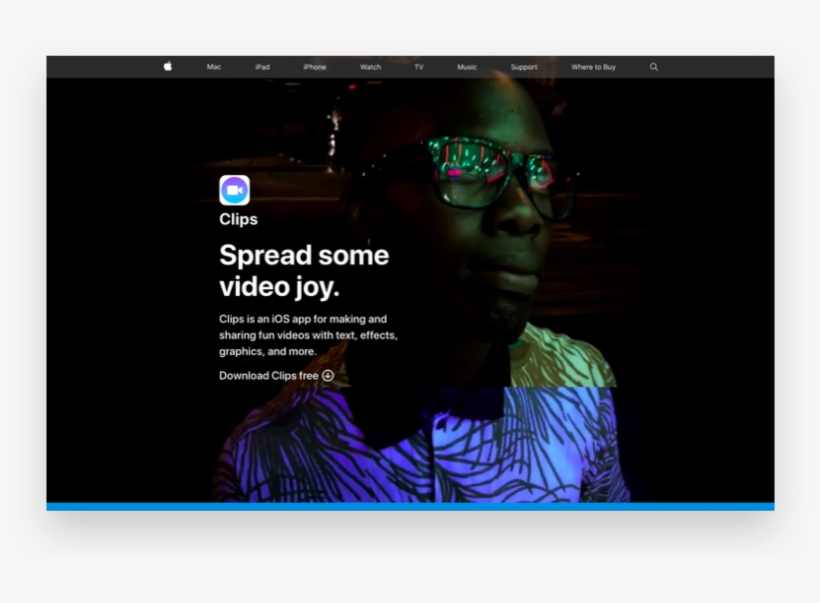Open the Music navigation item
Screen dimensions: 820x603
[x=466, y=67]
